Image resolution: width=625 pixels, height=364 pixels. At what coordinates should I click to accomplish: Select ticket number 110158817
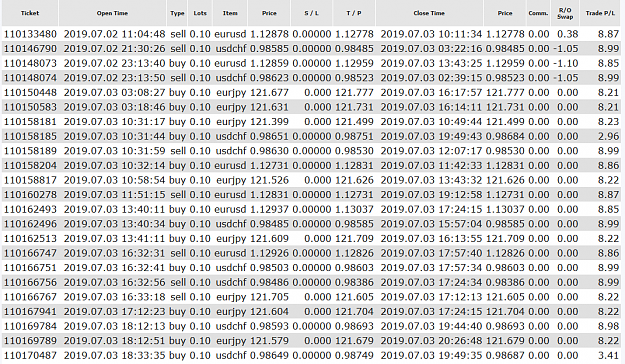[x=30, y=180]
